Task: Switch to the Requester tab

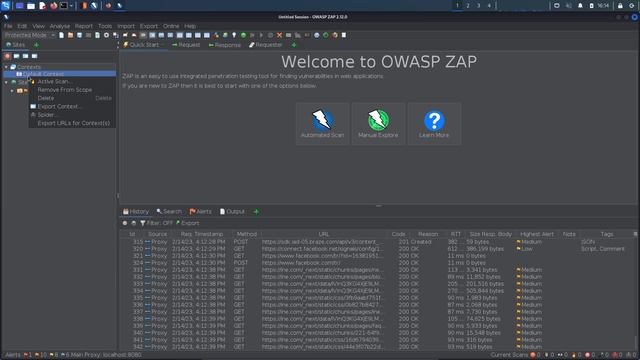Action: 266,45
